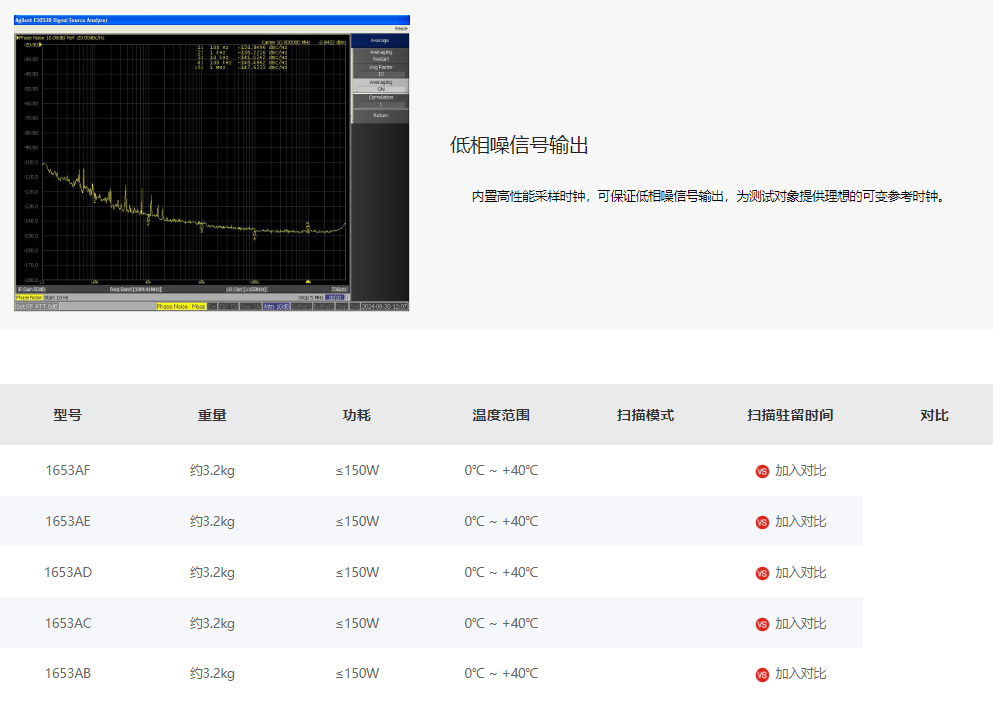Open the 1653AE model entry
Viewport: 993px width, 701px height.
pos(68,521)
